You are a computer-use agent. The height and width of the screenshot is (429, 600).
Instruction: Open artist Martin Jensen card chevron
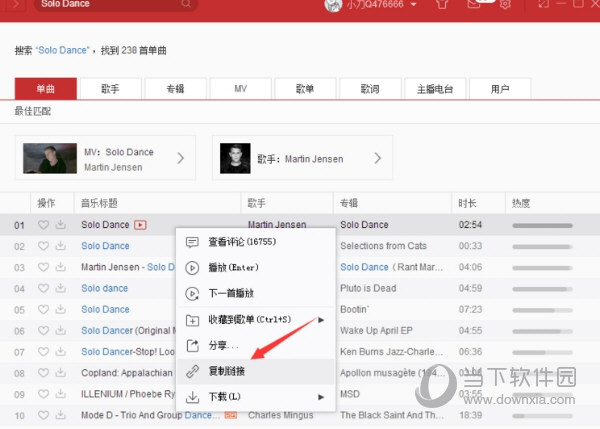(378, 158)
